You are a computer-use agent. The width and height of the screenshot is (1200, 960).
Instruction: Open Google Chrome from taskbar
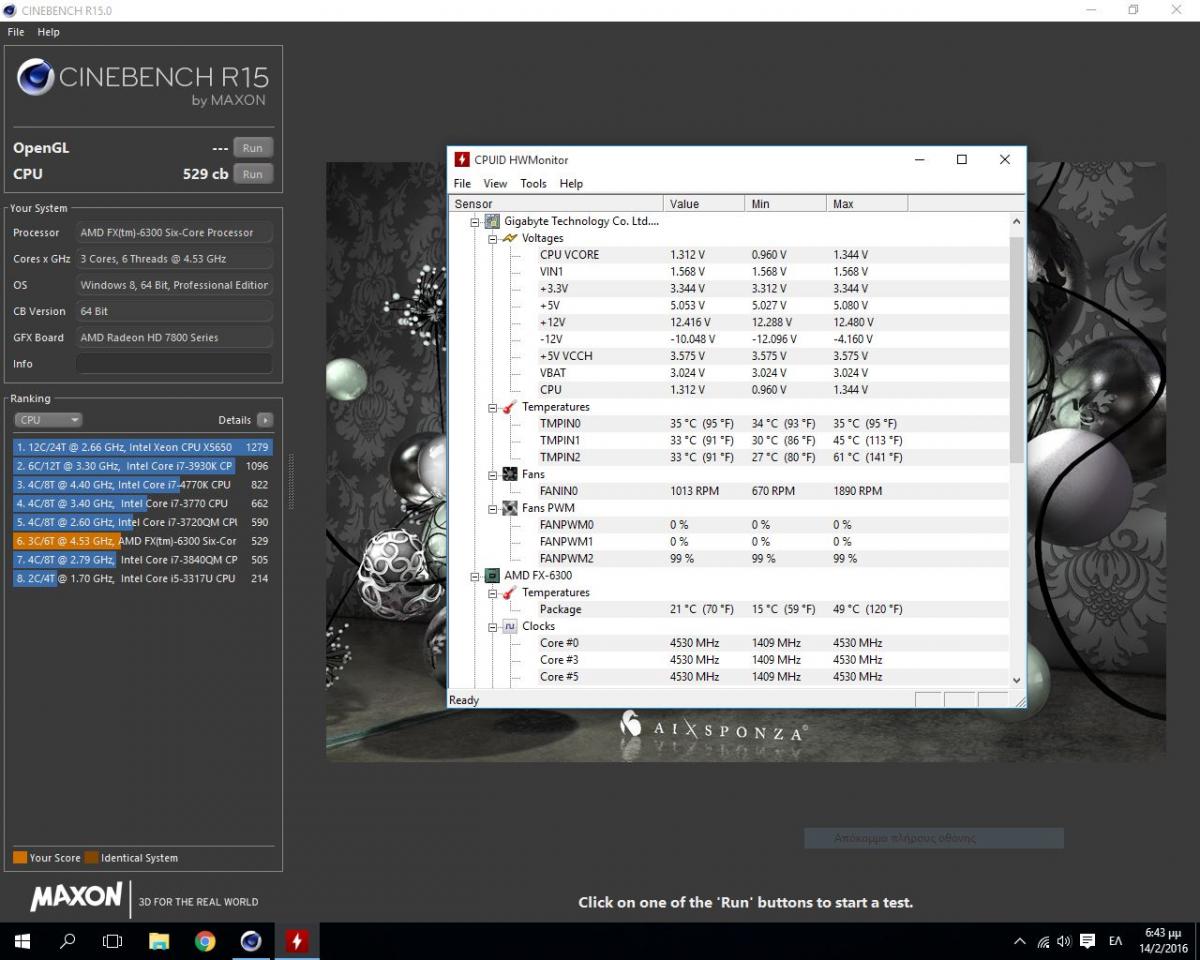(x=205, y=941)
